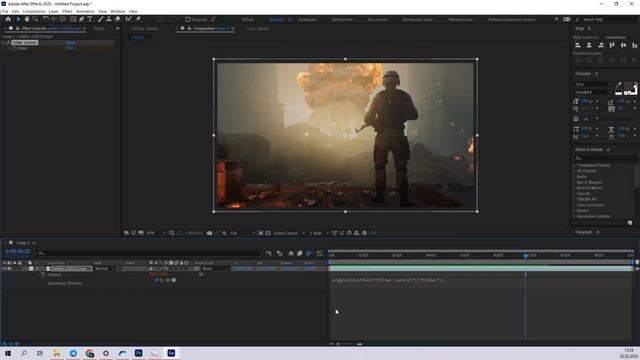Expand the Blur & Sharpen category
Image resolution: width=640 pixels, height=360 pixels.
(574, 182)
